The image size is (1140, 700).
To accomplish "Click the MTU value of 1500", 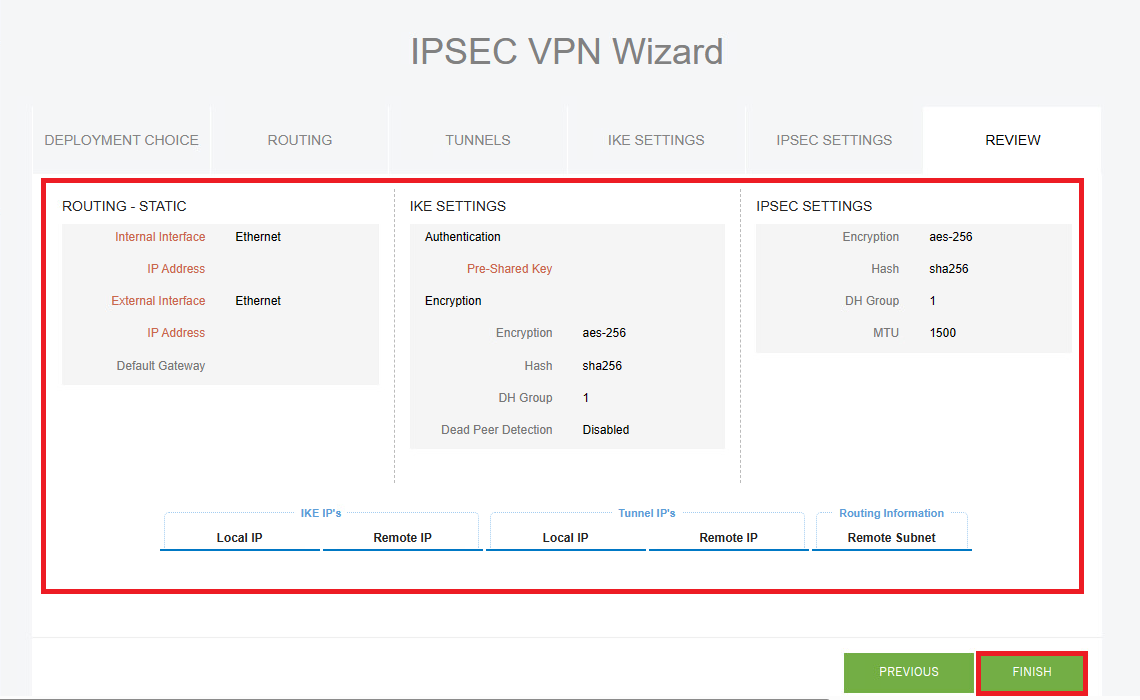I will (942, 332).
